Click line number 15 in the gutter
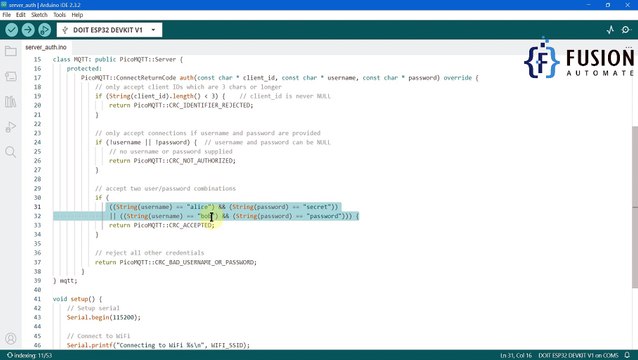The height and width of the screenshot is (360, 638). click(37, 59)
